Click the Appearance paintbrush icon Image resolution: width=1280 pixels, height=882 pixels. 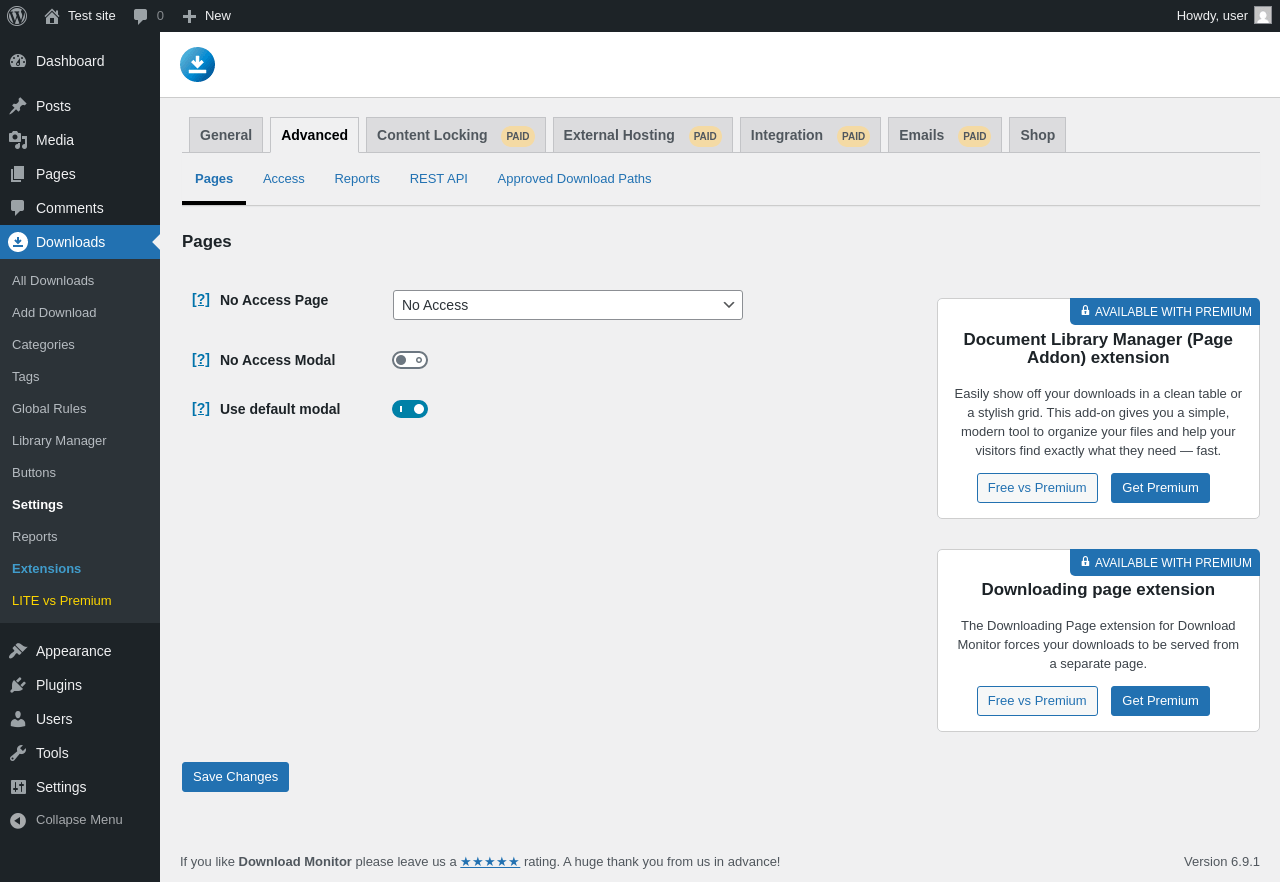click(x=18, y=651)
